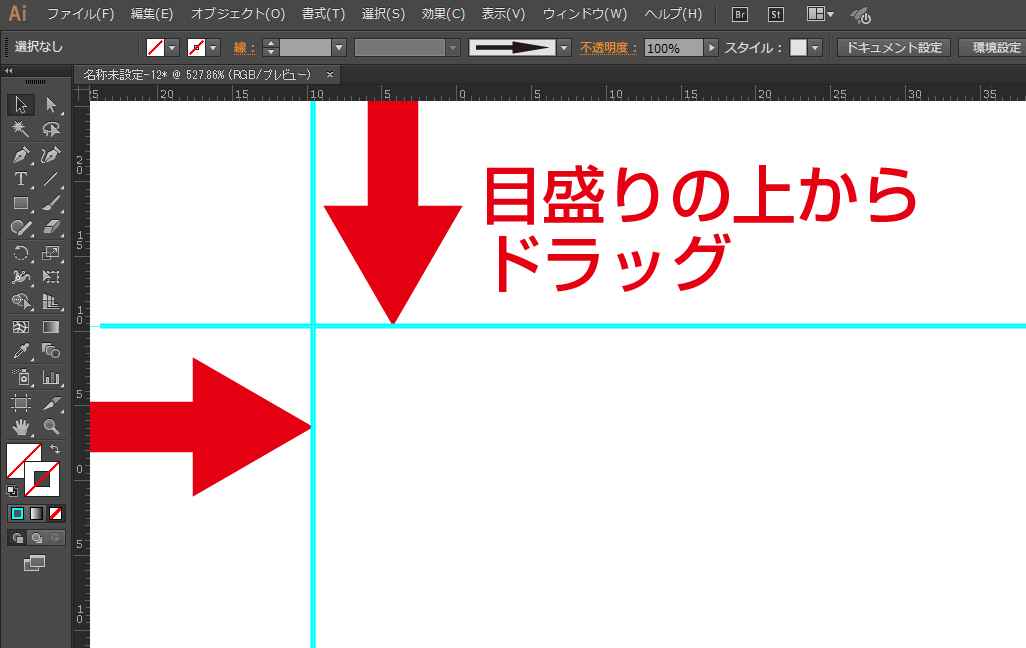The height and width of the screenshot is (648, 1026).
Task: Select the Magic Wand tool
Action: [x=21, y=129]
